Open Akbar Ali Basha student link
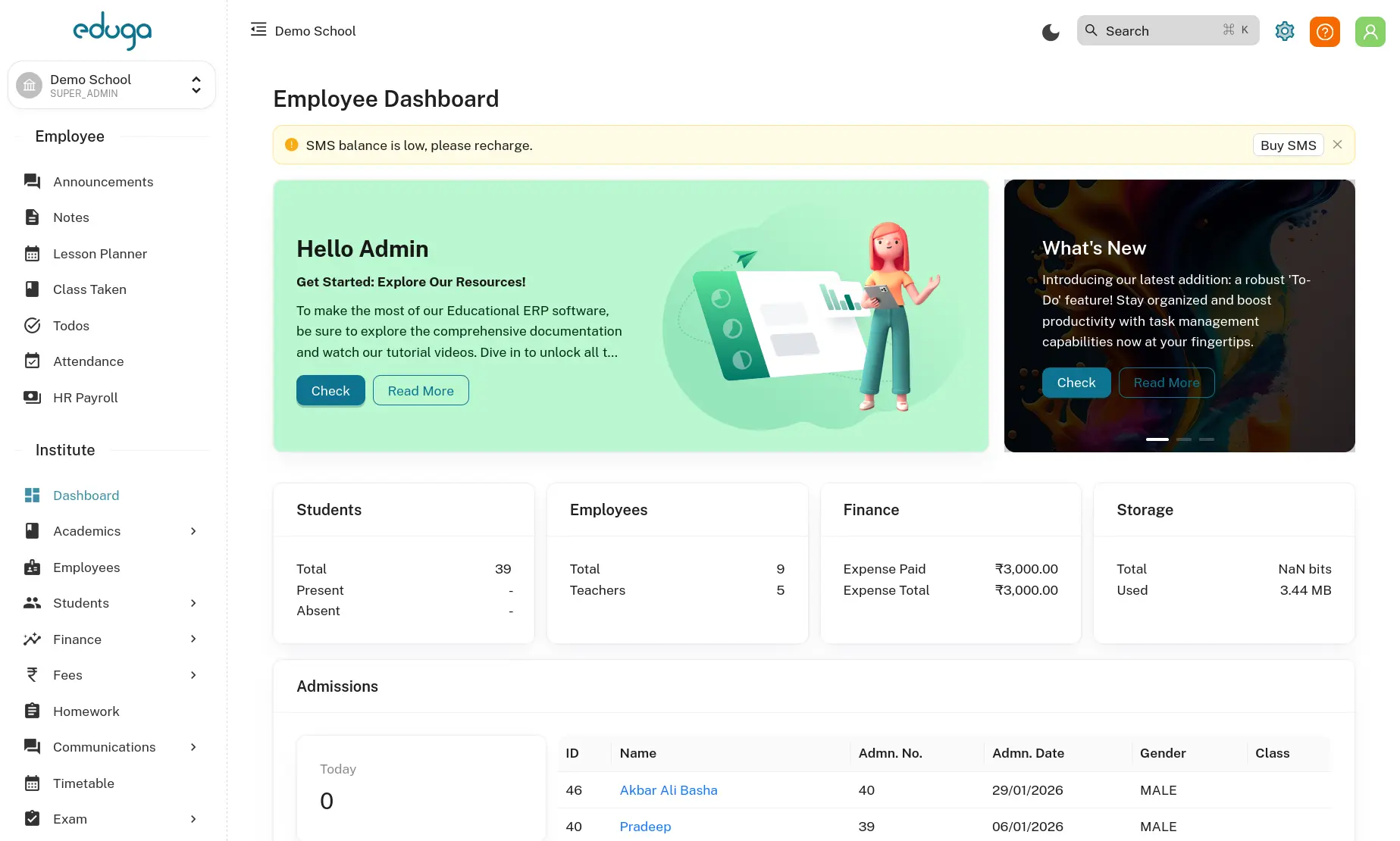This screenshot has height=841, width=1400. 668,790
